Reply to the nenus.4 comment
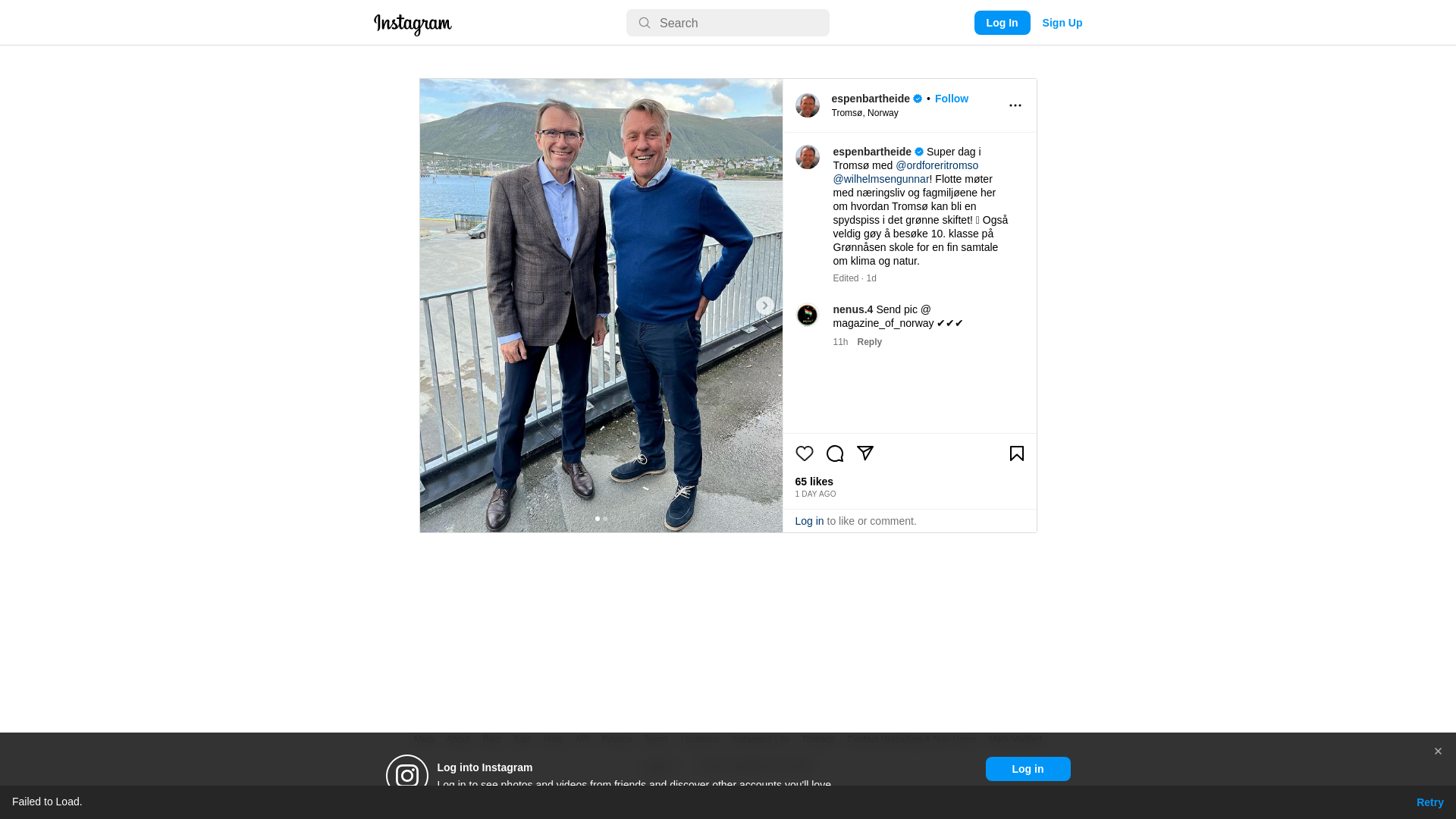Viewport: 1456px width, 819px height. (x=869, y=342)
